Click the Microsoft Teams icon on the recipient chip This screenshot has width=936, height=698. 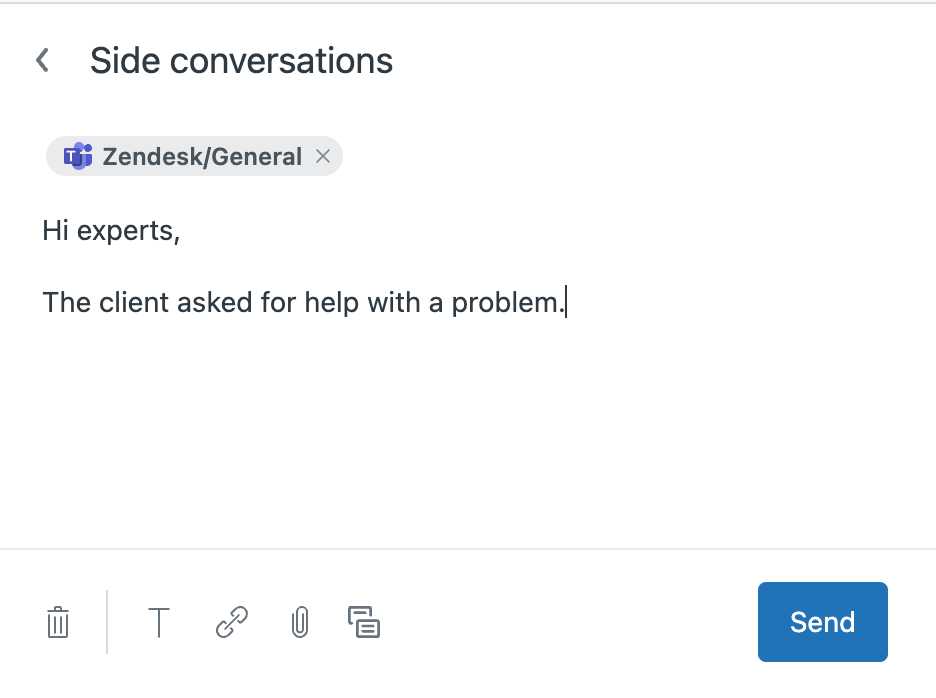(x=81, y=156)
